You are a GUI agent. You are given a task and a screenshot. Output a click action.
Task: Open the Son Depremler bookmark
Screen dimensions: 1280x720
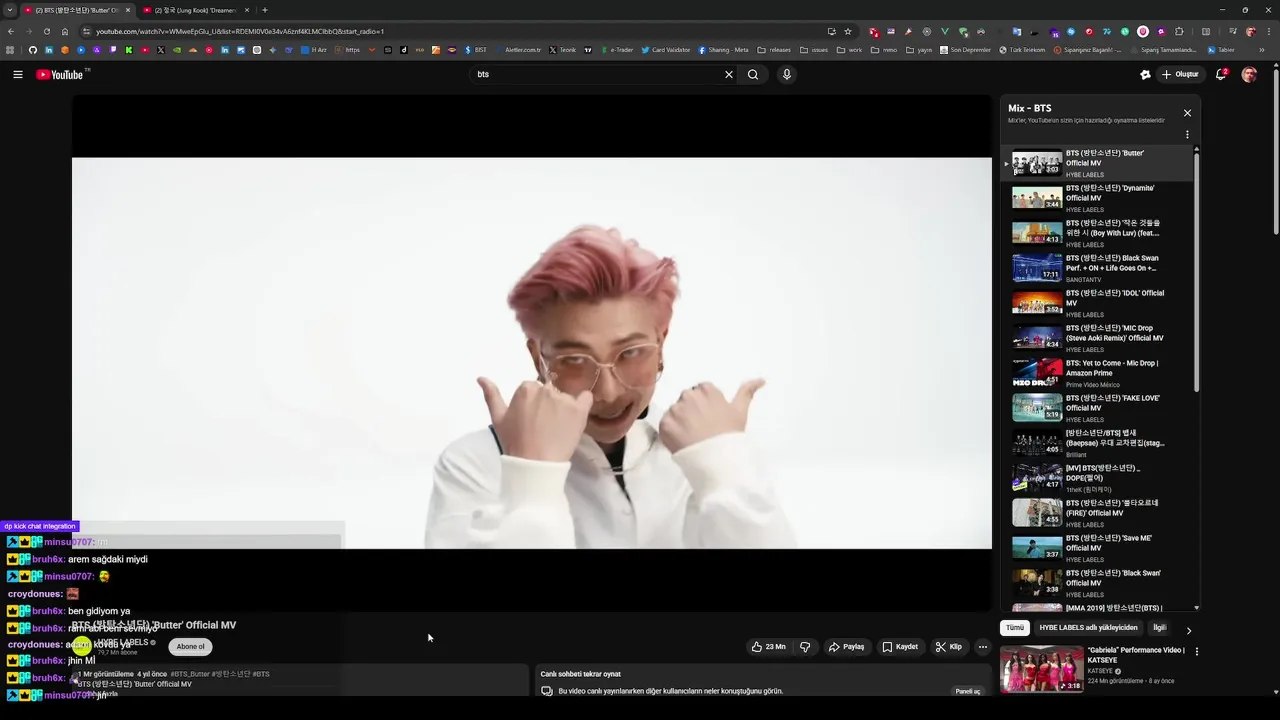(x=965, y=50)
